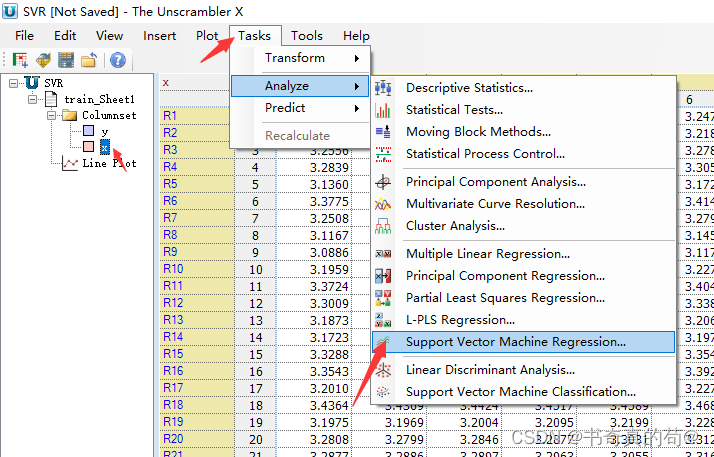The image size is (714, 457).
Task: Collapse the SVR project tree node
Action: (13, 83)
